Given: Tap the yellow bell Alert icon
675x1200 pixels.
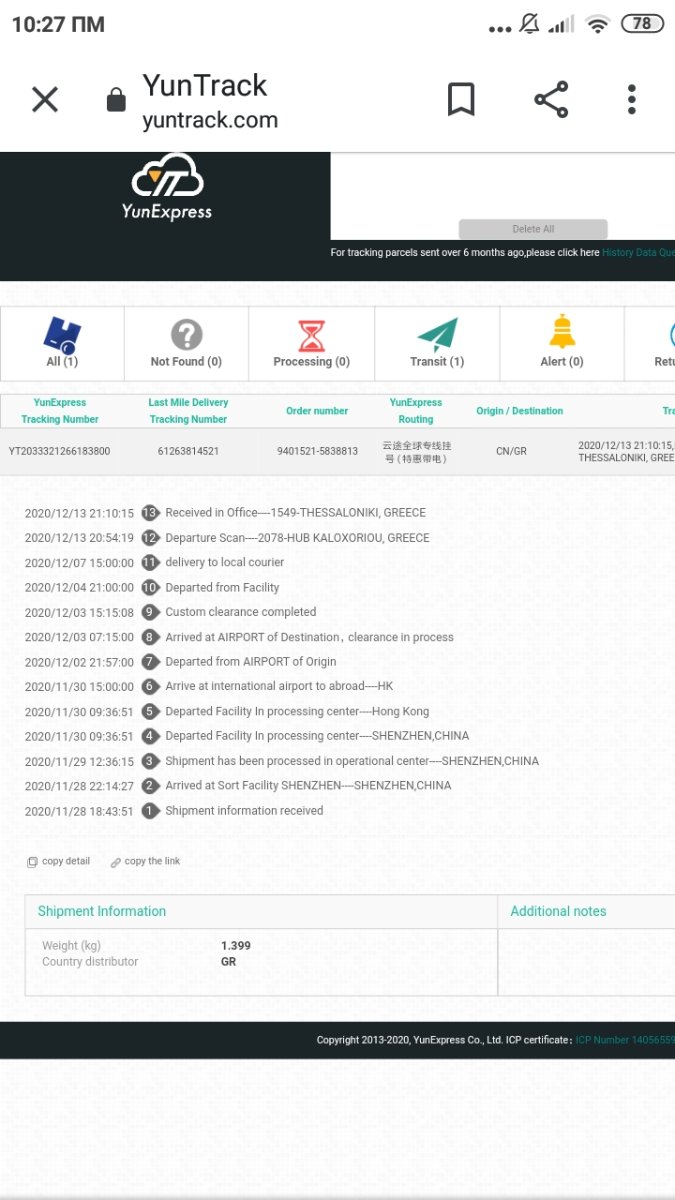Looking at the screenshot, I should point(562,332).
